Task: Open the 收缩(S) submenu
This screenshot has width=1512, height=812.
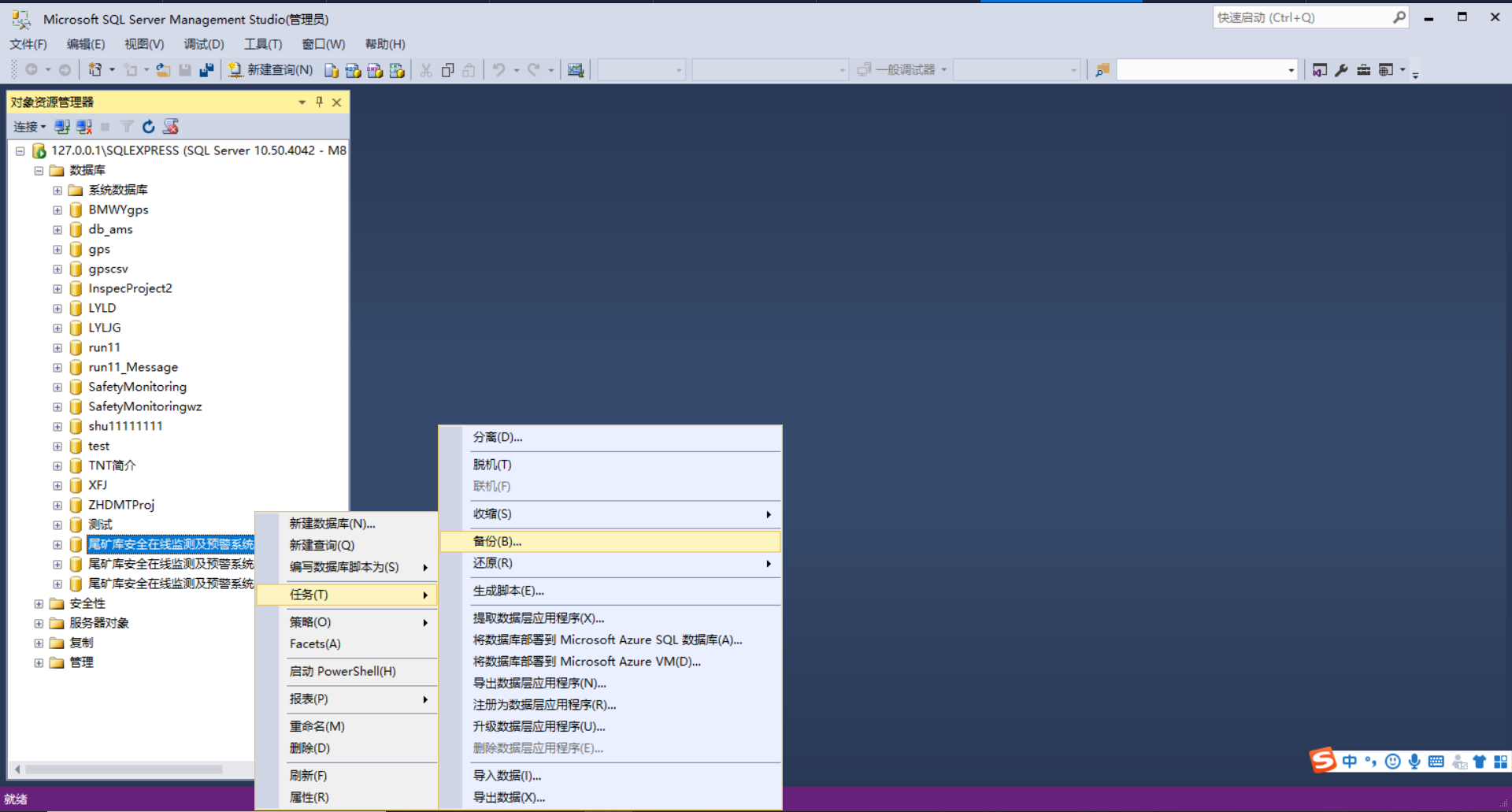Action: (610, 514)
